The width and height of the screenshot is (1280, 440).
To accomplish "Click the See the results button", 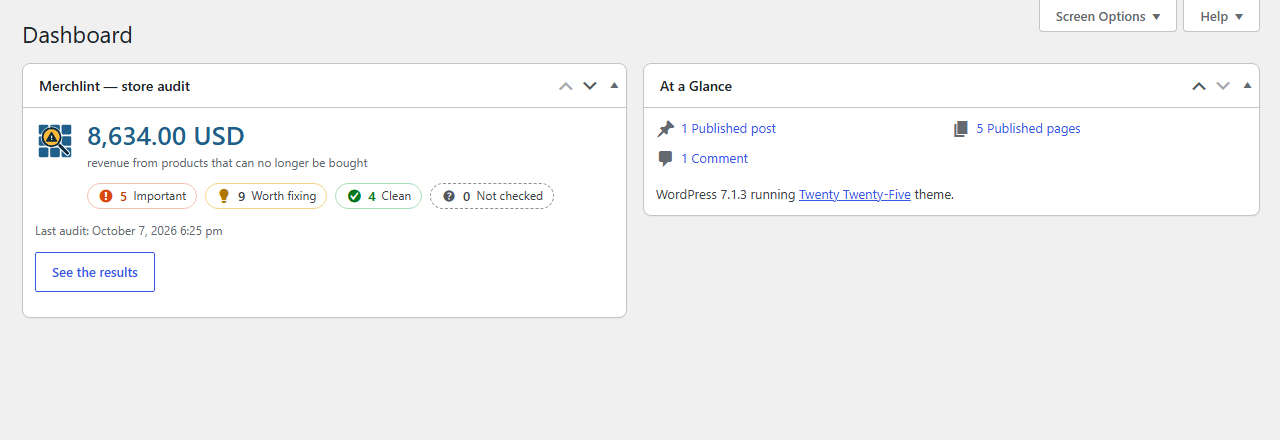I will pyautogui.click(x=95, y=272).
